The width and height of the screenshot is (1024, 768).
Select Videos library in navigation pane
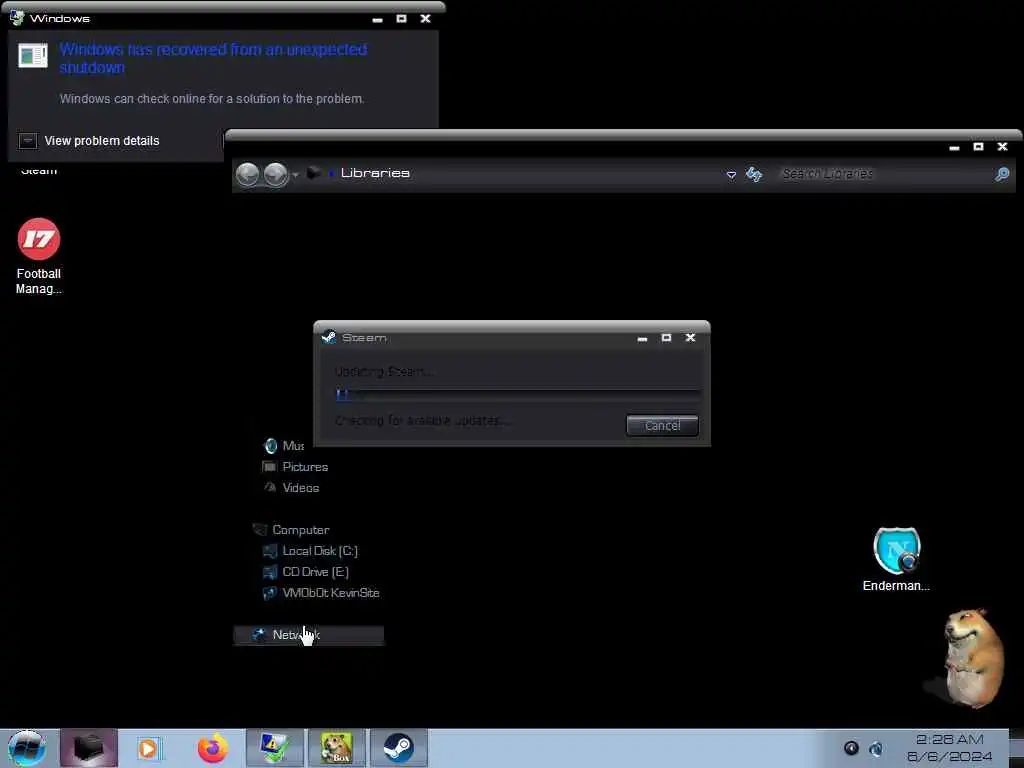[291, 488]
